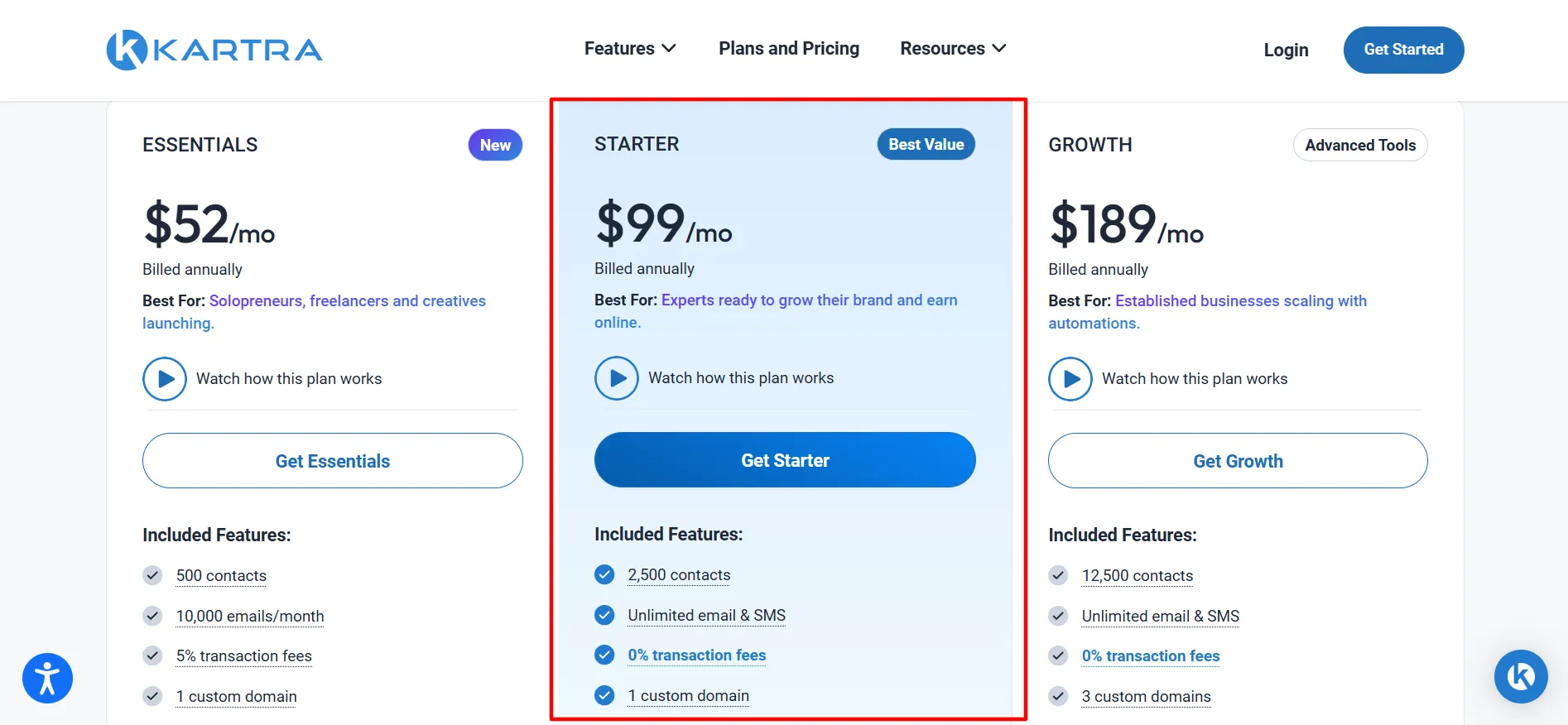Click the Kartra logo in the header
Image resolution: width=1568 pixels, height=725 pixels.
(x=214, y=50)
